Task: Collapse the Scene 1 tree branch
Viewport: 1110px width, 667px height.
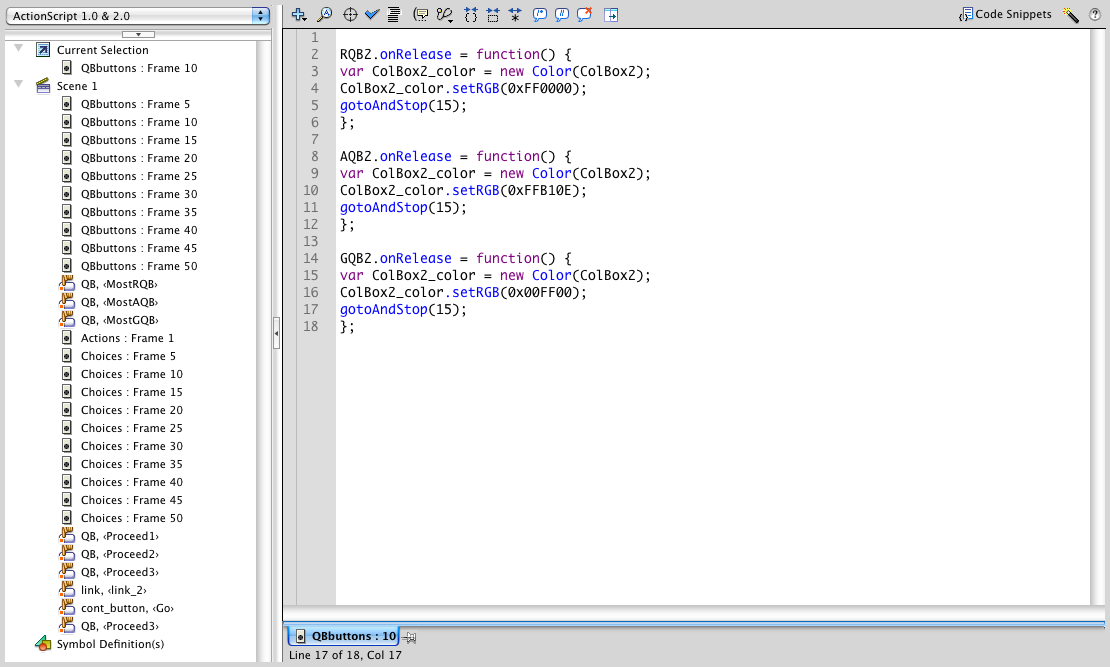Action: pos(20,86)
